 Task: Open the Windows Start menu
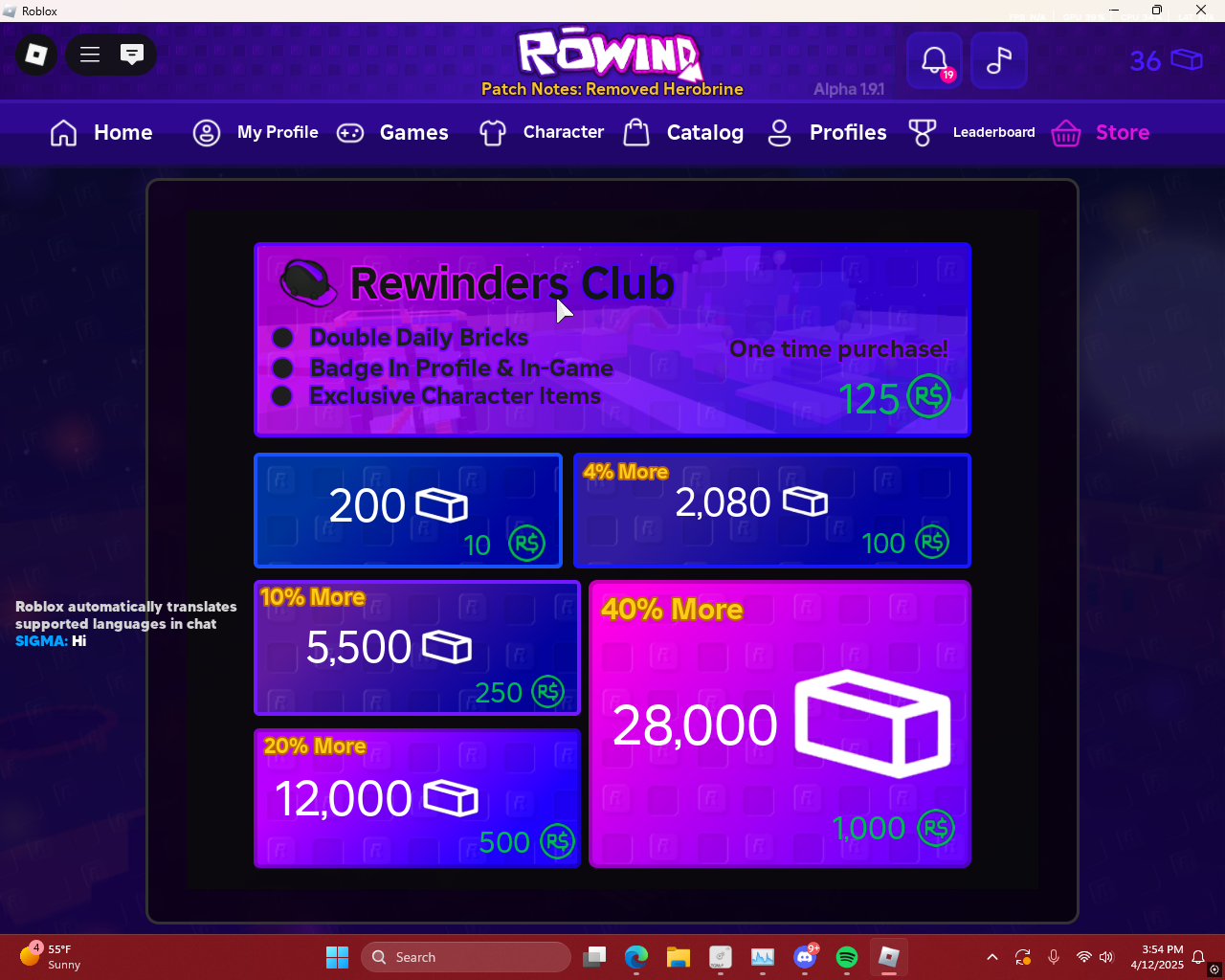[x=337, y=957]
